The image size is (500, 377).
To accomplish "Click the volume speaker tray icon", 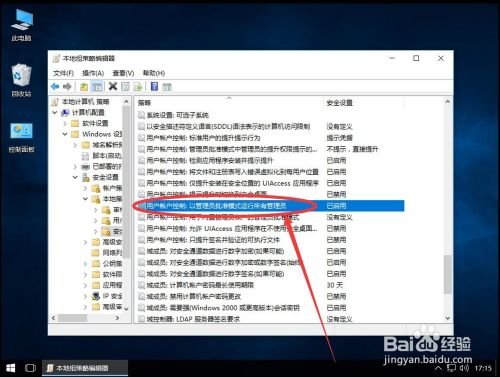I will tap(464, 368).
